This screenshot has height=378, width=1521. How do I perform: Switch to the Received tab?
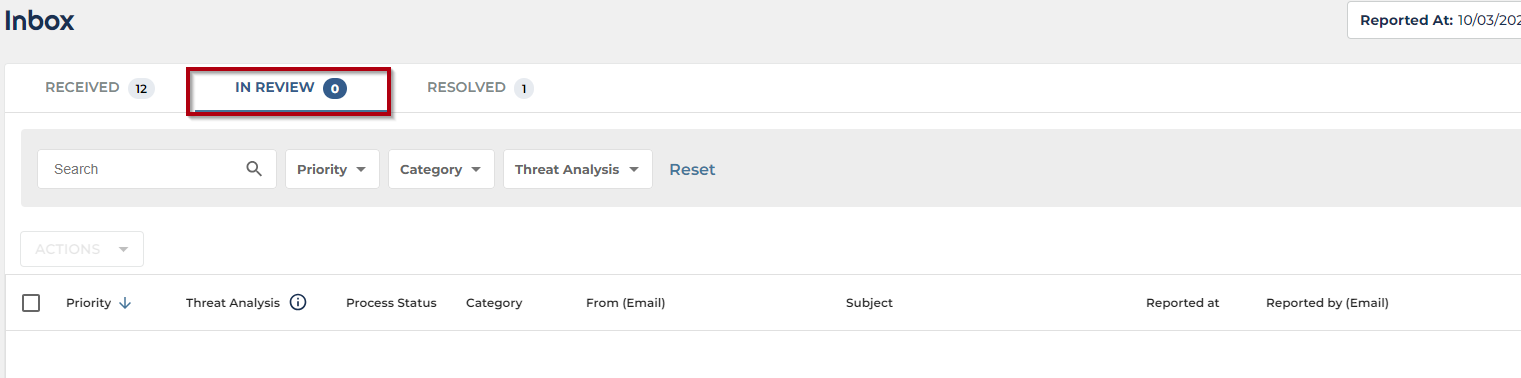(99, 88)
